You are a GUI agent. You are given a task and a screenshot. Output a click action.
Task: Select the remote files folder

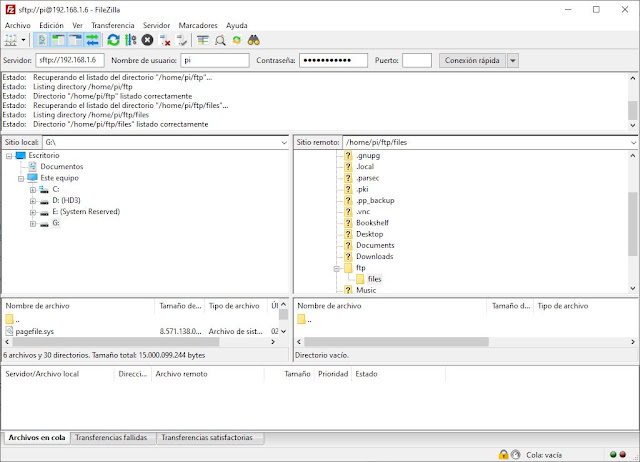coord(374,279)
